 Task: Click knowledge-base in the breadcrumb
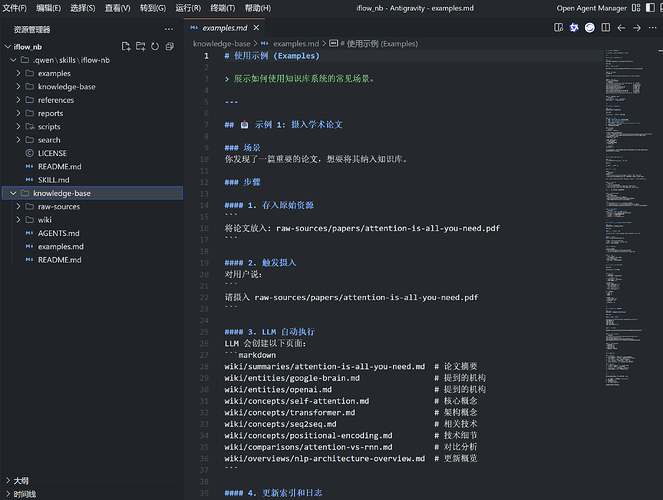coord(222,44)
